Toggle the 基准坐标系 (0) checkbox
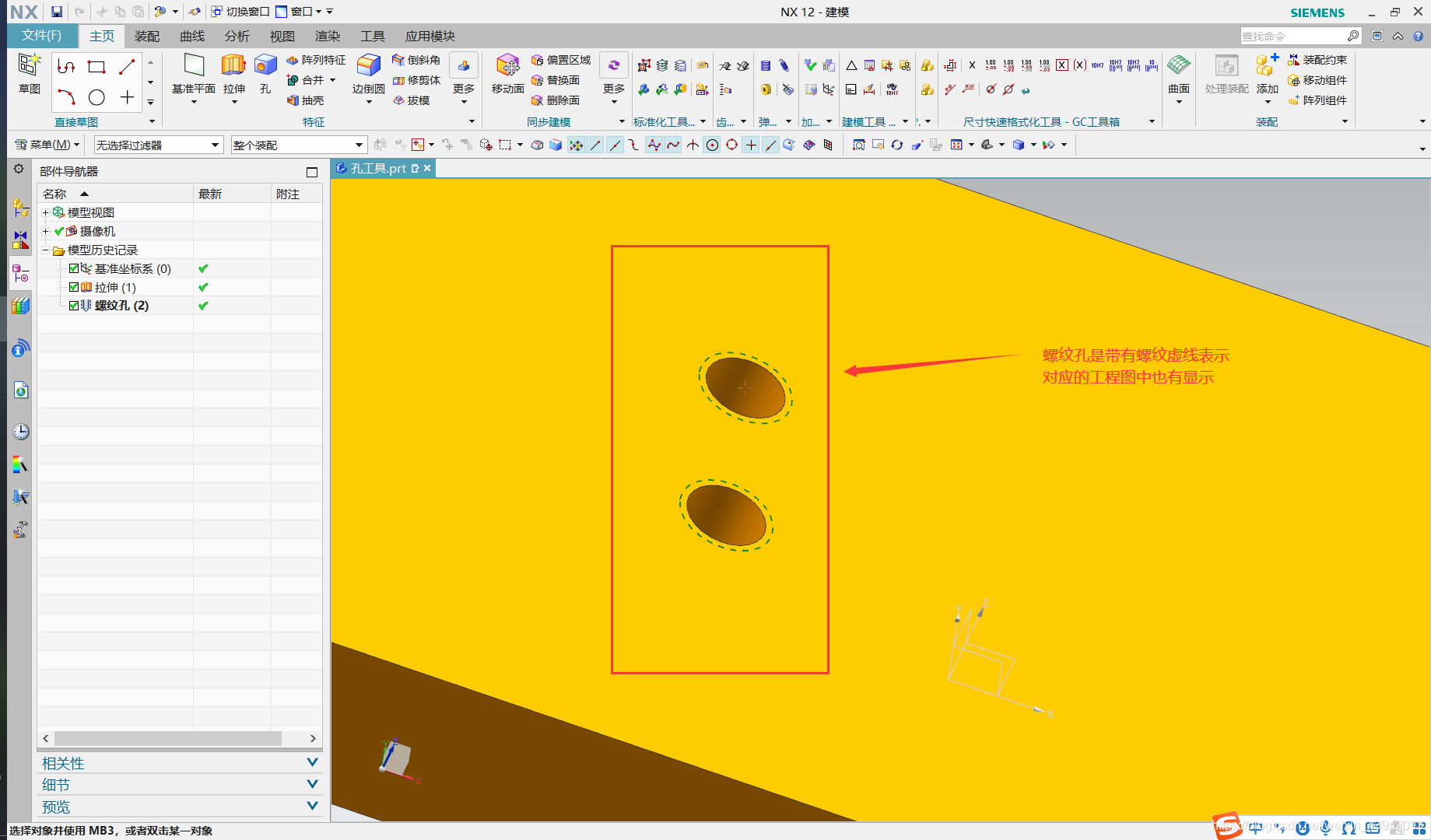The image size is (1431, 840). pyautogui.click(x=74, y=268)
